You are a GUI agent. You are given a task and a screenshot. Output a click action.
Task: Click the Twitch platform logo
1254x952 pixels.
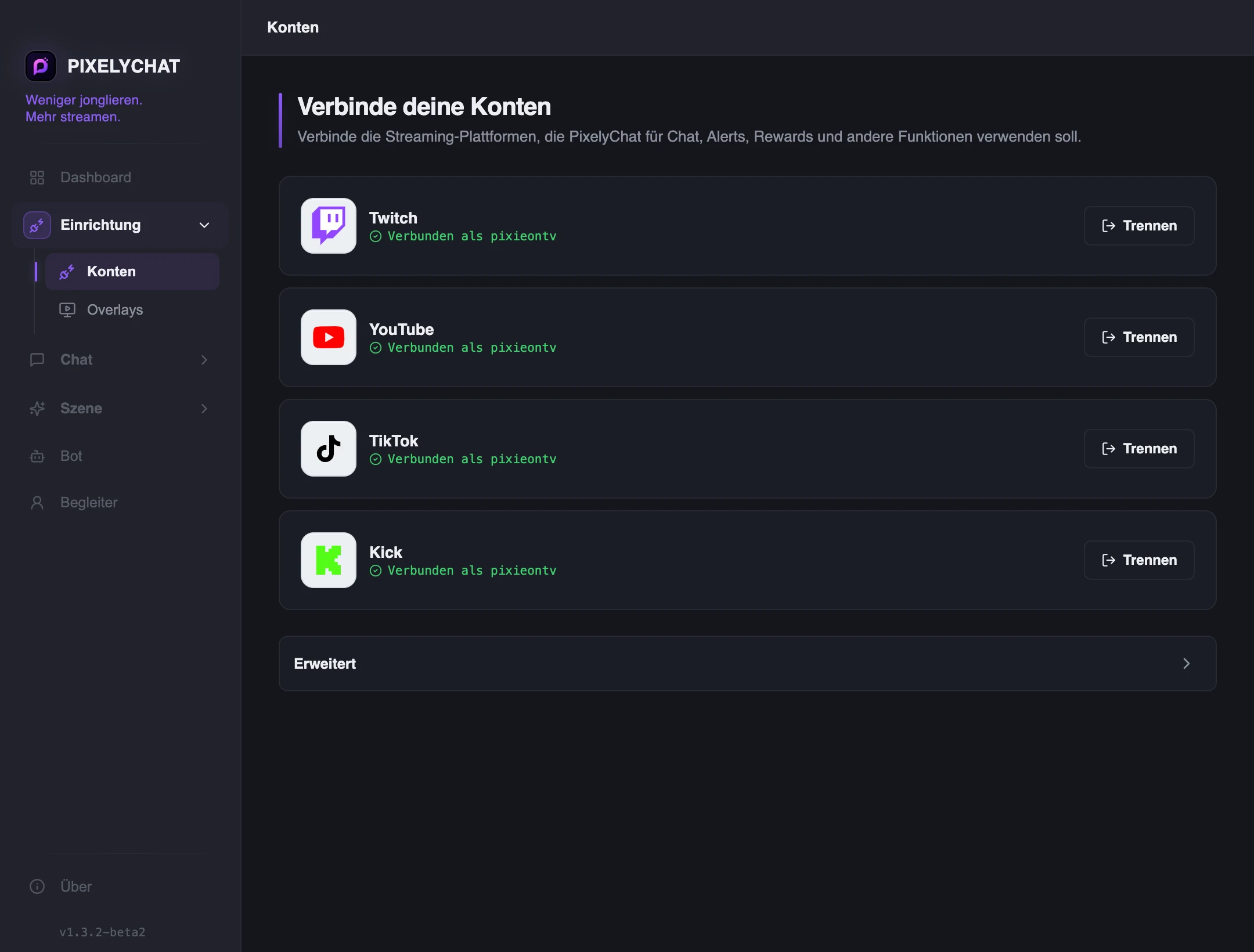coord(329,226)
